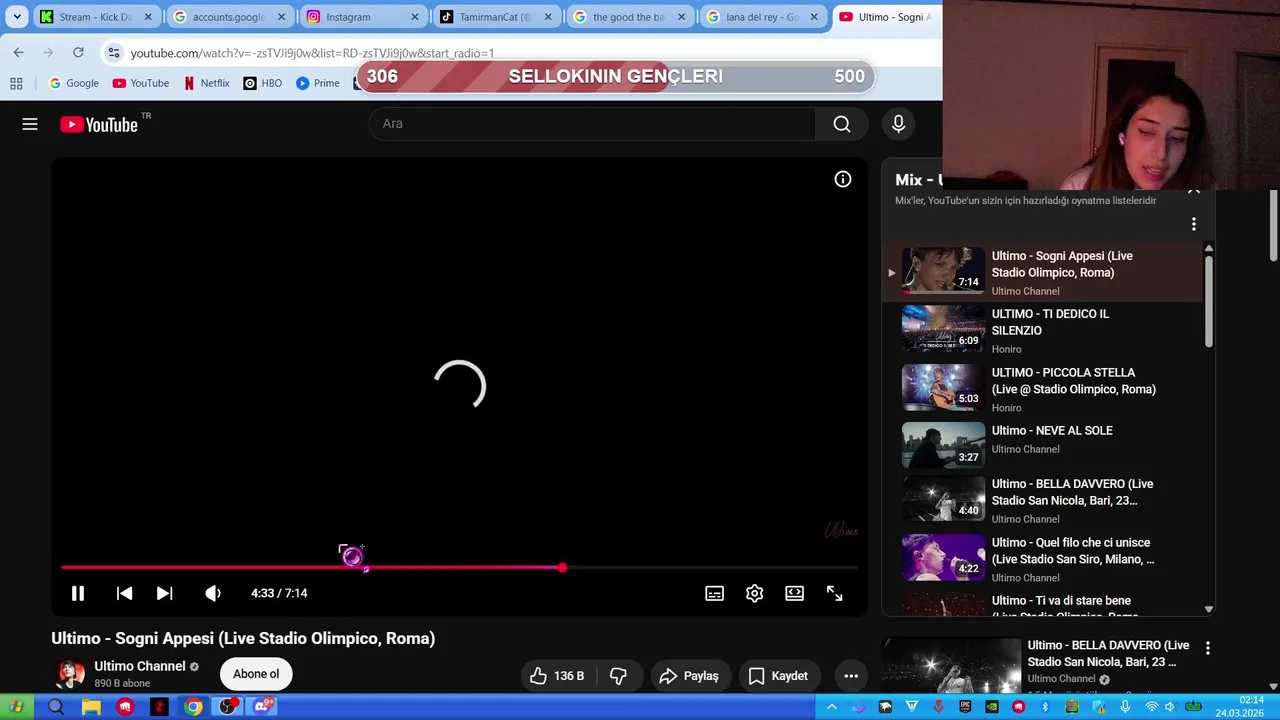Switch to accounts.google tab
The image size is (1280, 720).
click(x=230, y=17)
